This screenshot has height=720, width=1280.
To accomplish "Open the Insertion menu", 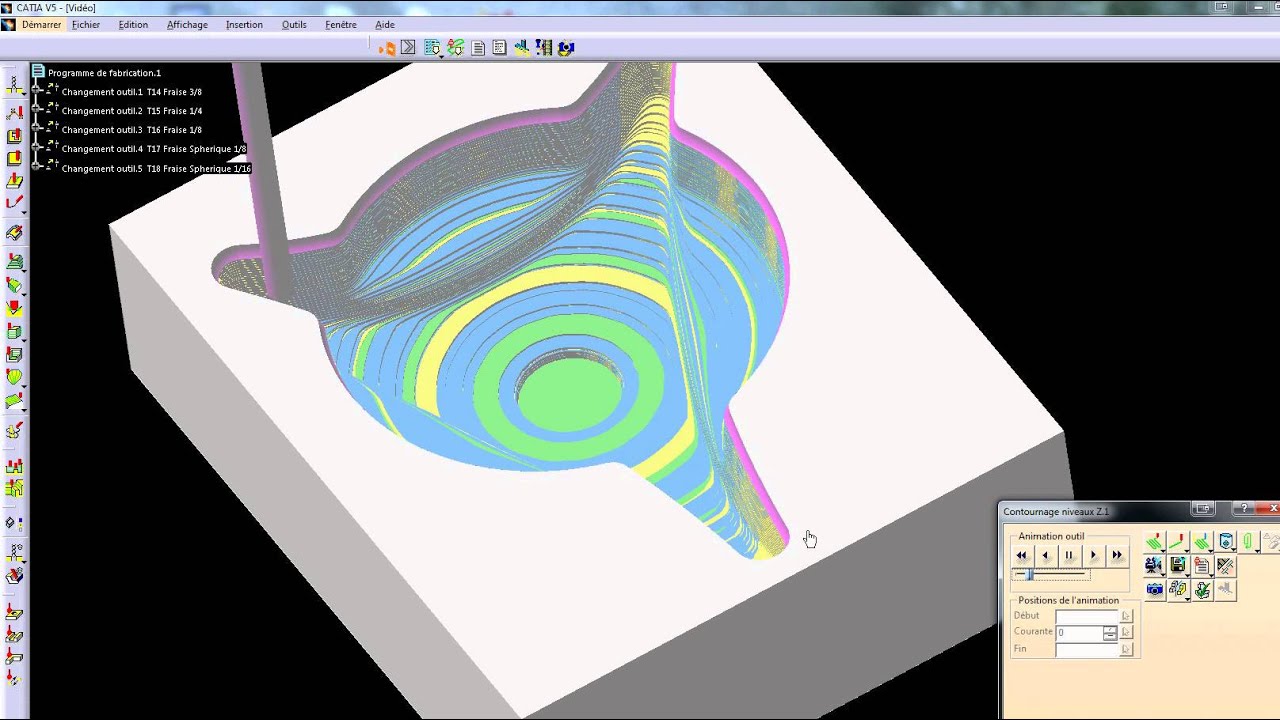I will click(244, 24).
